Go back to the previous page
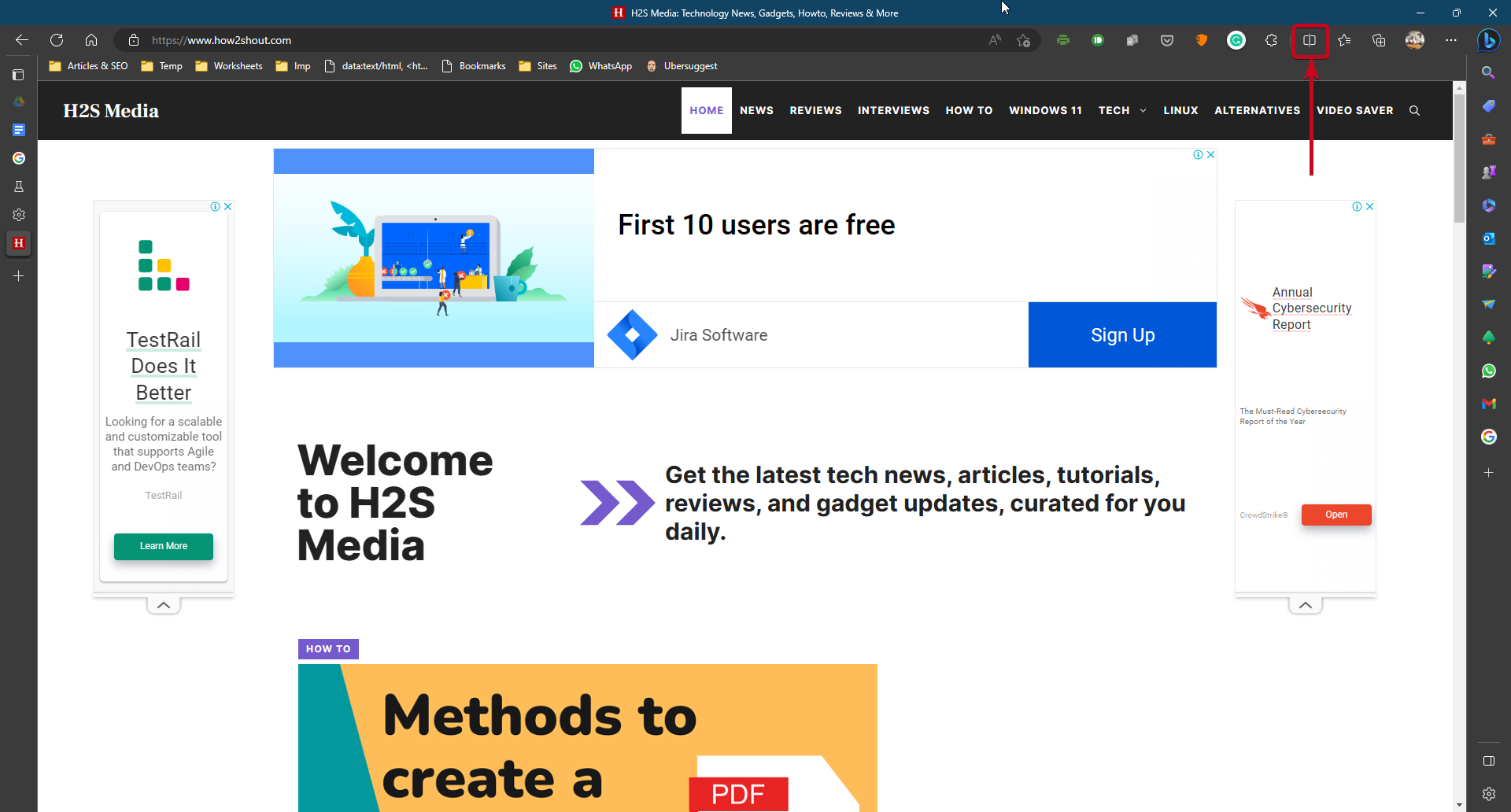Viewport: 1511px width, 812px height. coord(22,40)
